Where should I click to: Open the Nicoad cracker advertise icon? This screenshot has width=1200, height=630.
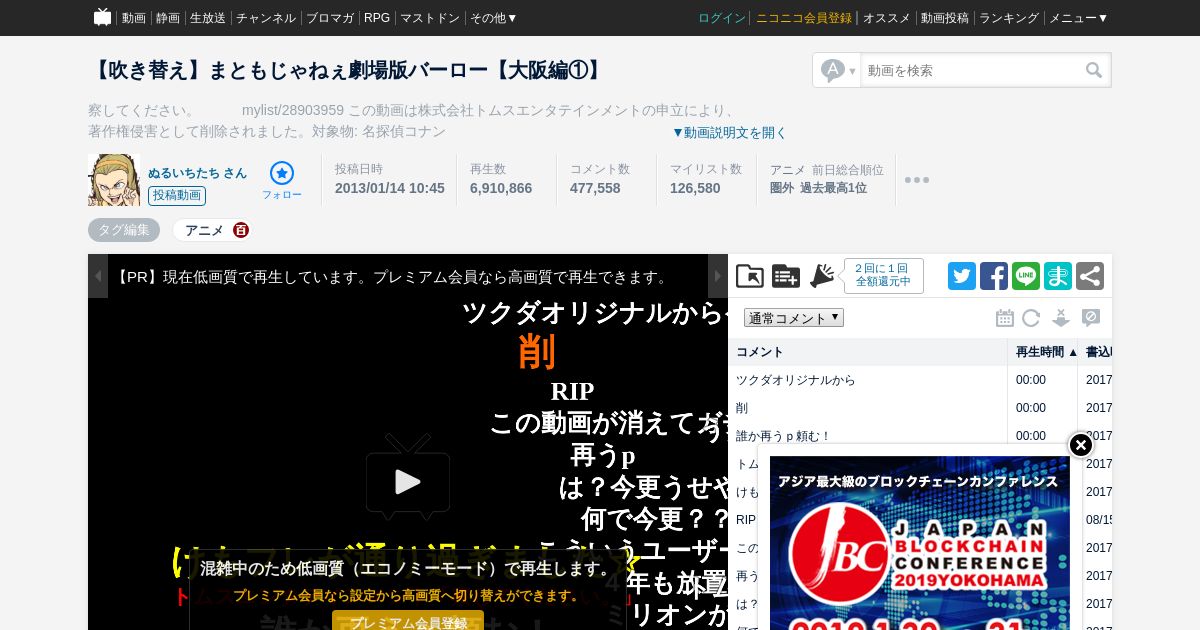pos(822,276)
